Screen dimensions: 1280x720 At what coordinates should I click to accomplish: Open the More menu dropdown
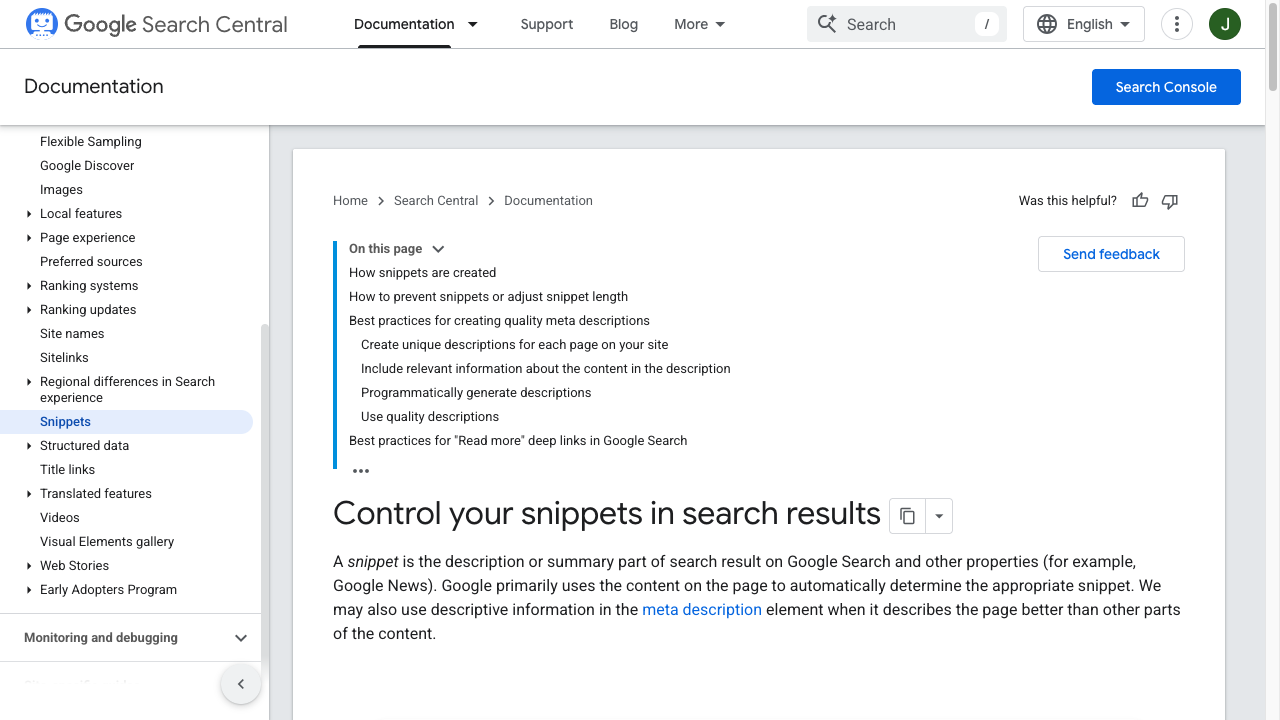click(x=699, y=24)
